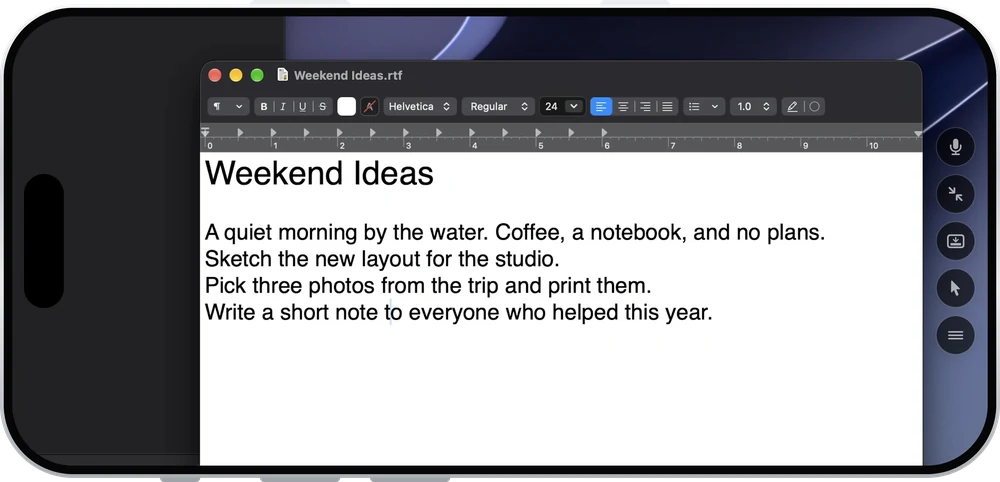
Task: Align text left
Action: pos(601,106)
